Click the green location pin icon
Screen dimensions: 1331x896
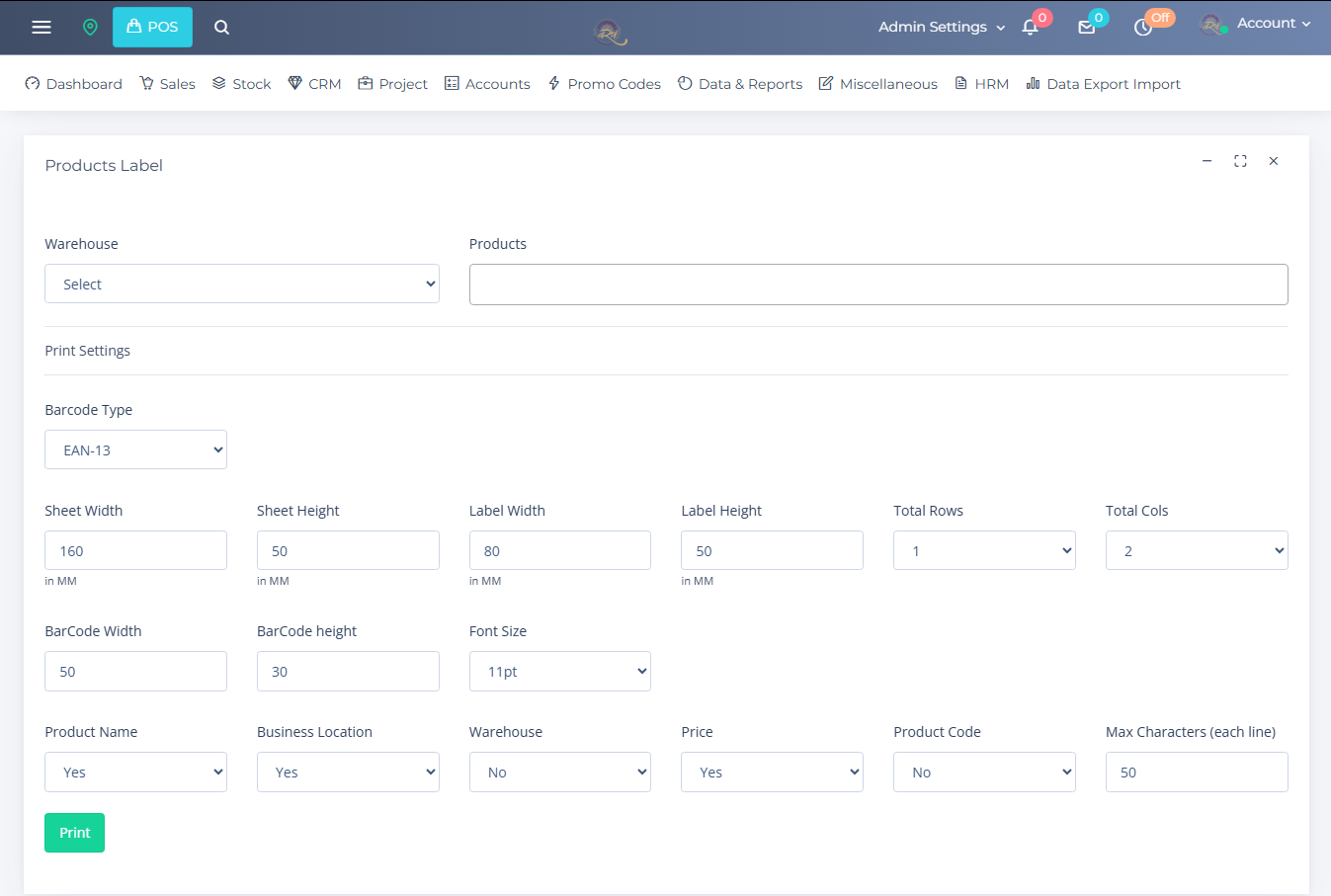coord(90,27)
